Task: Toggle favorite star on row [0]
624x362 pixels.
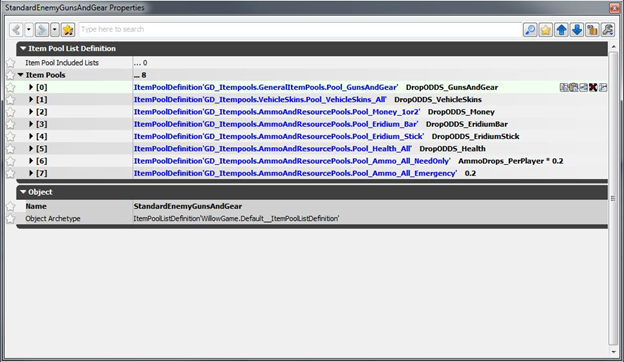Action: click(x=10, y=88)
